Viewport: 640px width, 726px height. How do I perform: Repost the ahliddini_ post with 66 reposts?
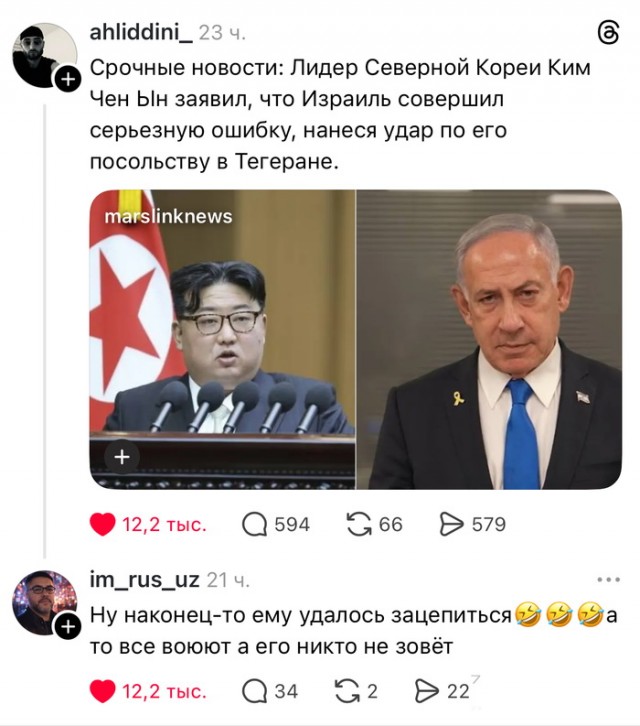coord(359,525)
